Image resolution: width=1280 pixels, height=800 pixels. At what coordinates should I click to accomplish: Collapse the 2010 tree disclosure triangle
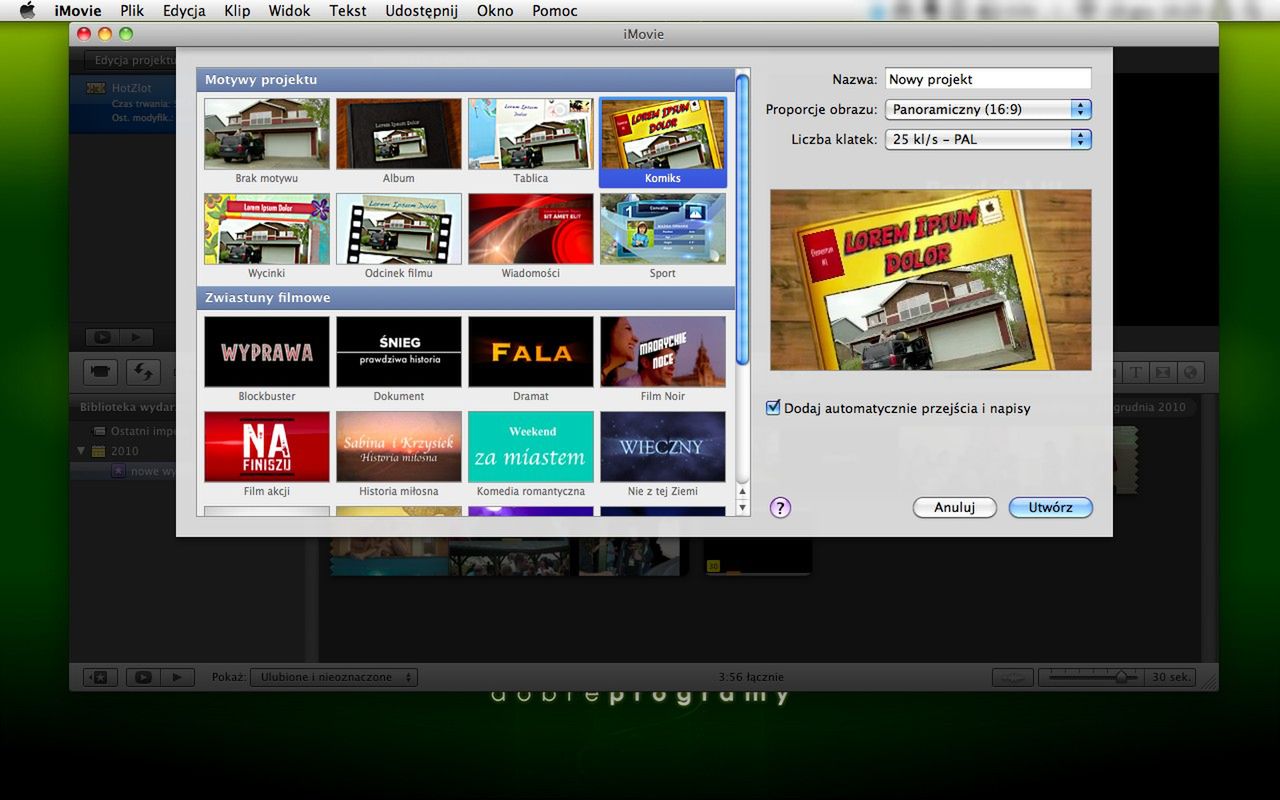[82, 451]
